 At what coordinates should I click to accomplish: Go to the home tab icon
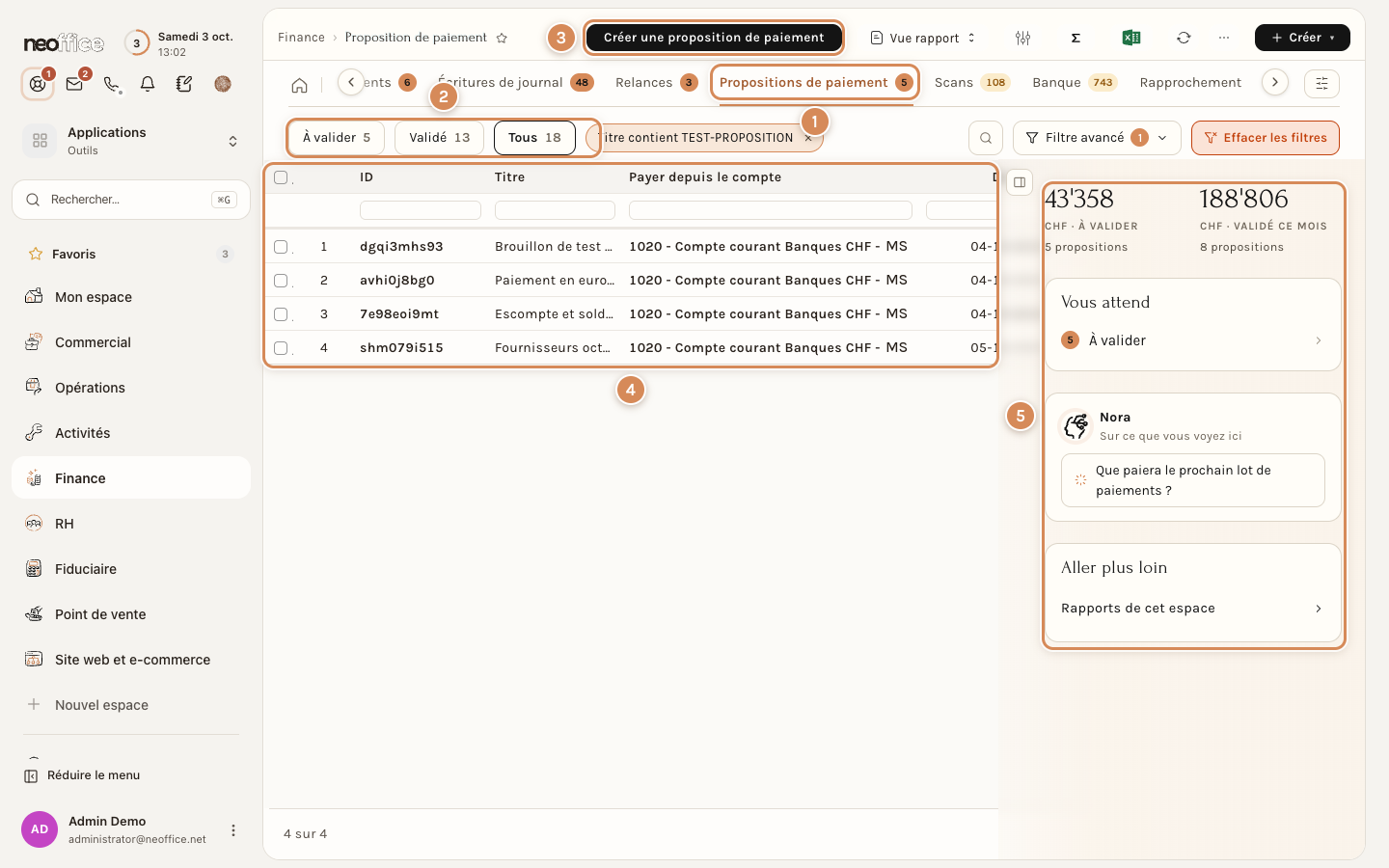[300, 85]
